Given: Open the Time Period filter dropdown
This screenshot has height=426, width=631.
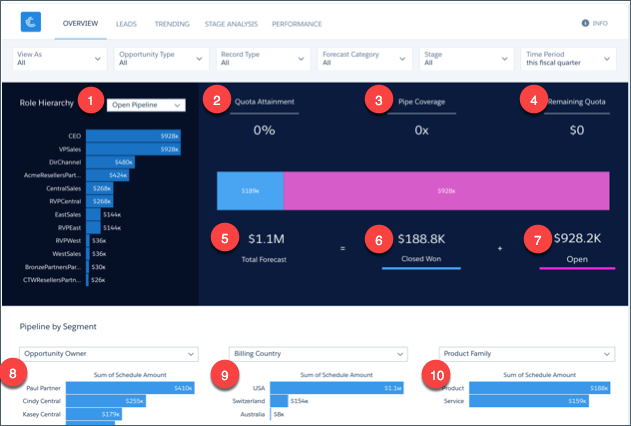Looking at the screenshot, I should [x=568, y=59].
